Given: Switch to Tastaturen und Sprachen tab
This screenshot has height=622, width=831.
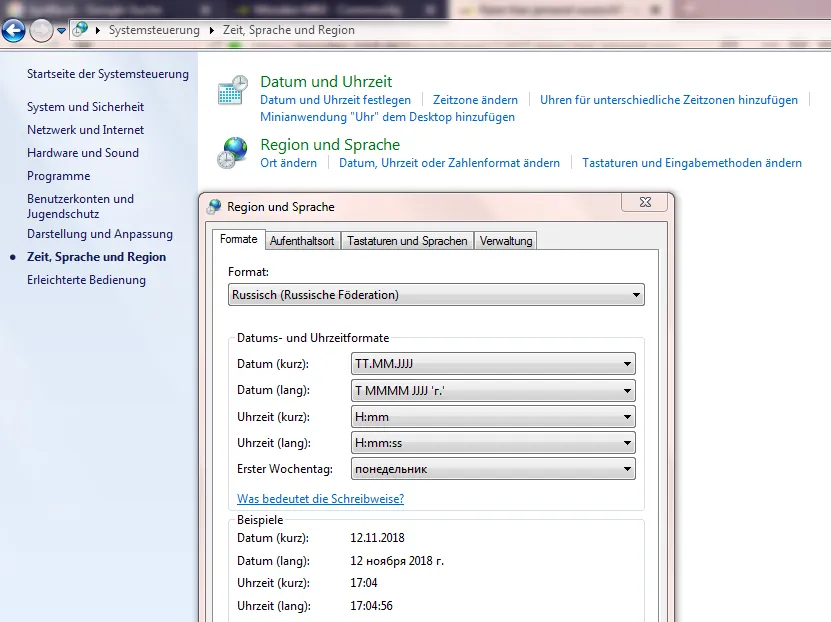Looking at the screenshot, I should 407,241.
